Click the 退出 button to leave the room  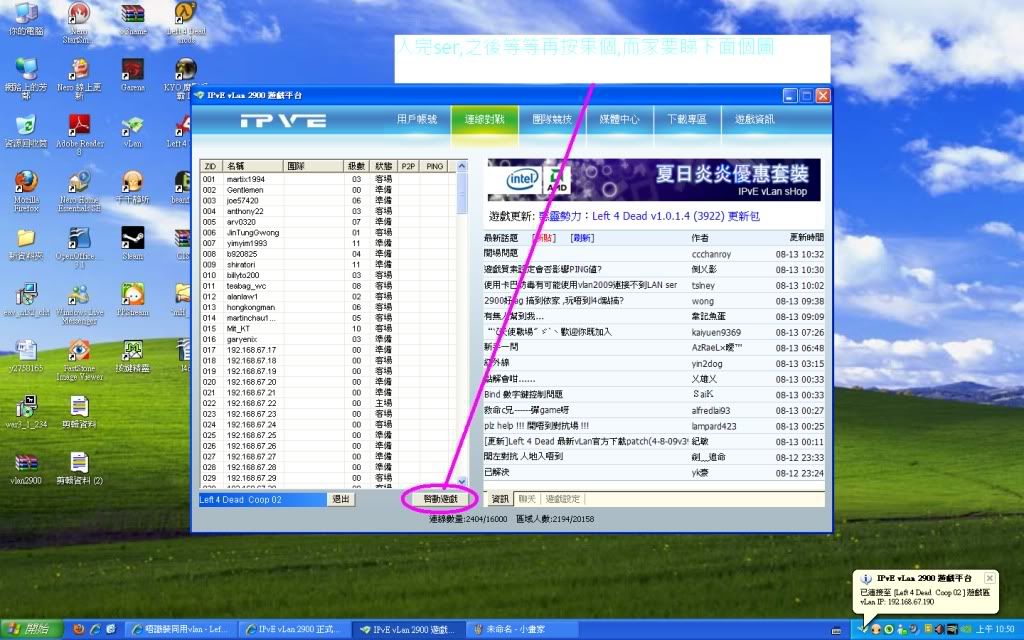(341, 499)
